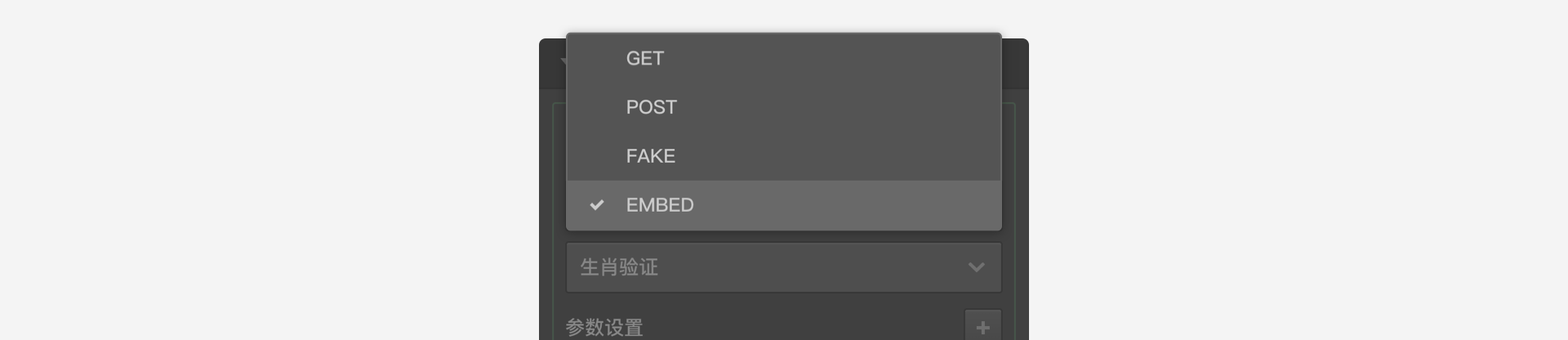This screenshot has width=1568, height=340.
Task: Collapse the panel using the header triangle
Action: pyautogui.click(x=563, y=61)
